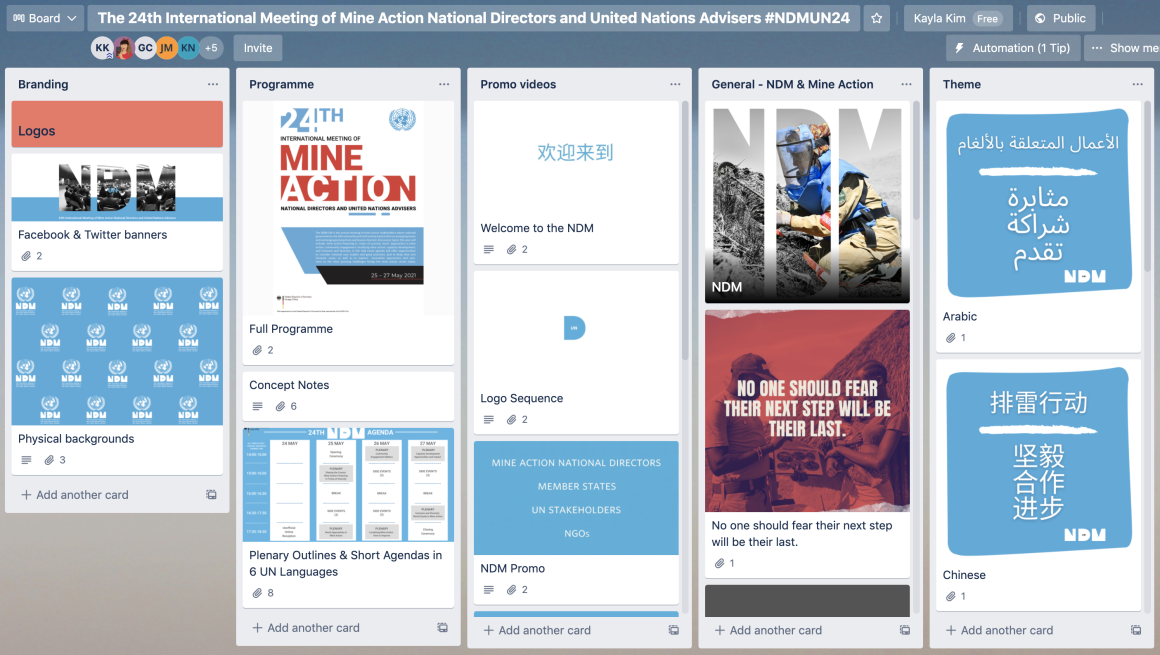Open the Full Programme card thumbnail
The width and height of the screenshot is (1160, 655).
tap(348, 210)
